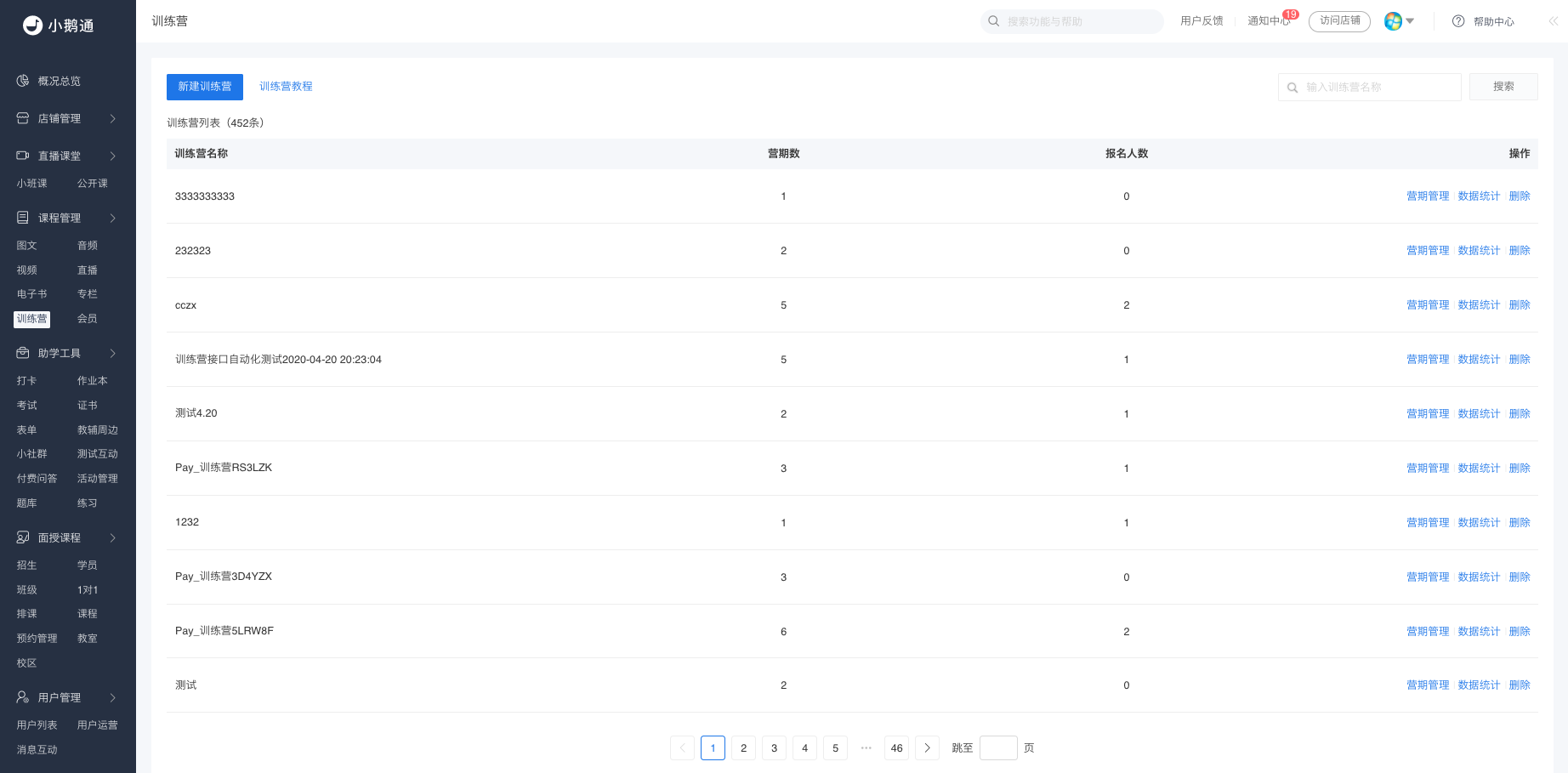Focus top 搜索功能与帮助 field
1568x773 pixels.
tap(1071, 21)
